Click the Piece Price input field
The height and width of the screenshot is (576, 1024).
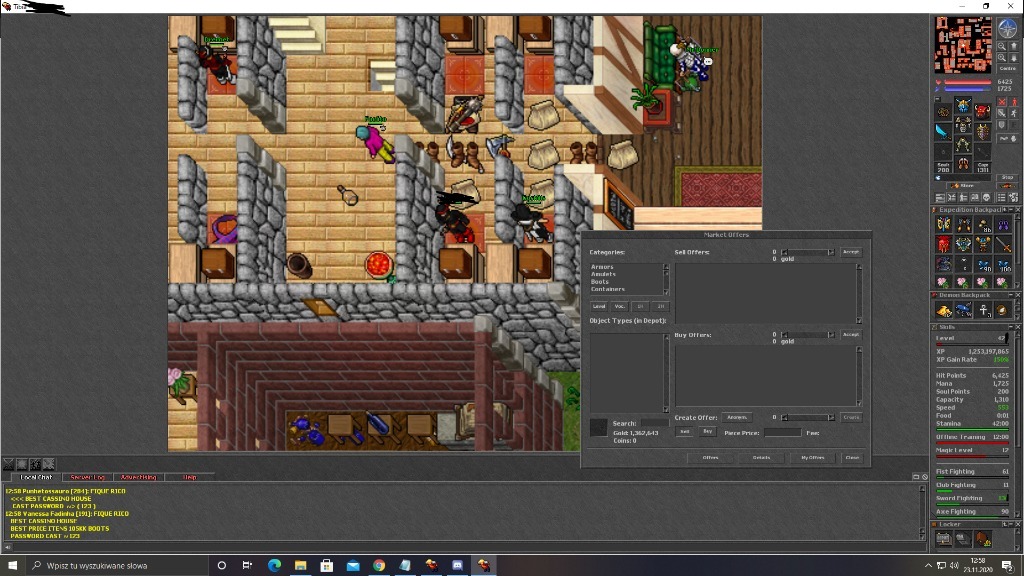tap(782, 432)
